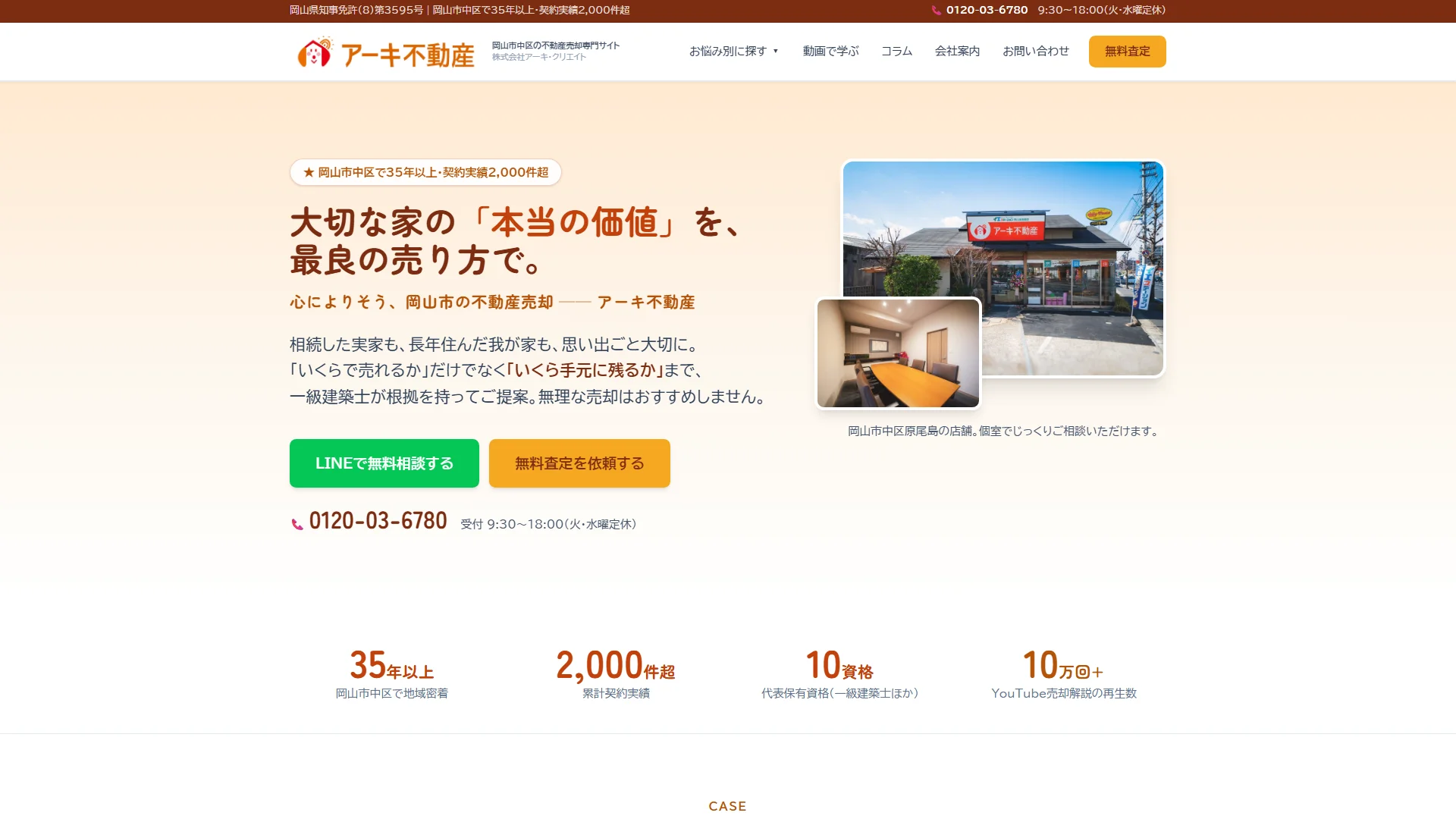
Task: Click the large 0120-03-6780 phone number
Action: [x=378, y=521]
